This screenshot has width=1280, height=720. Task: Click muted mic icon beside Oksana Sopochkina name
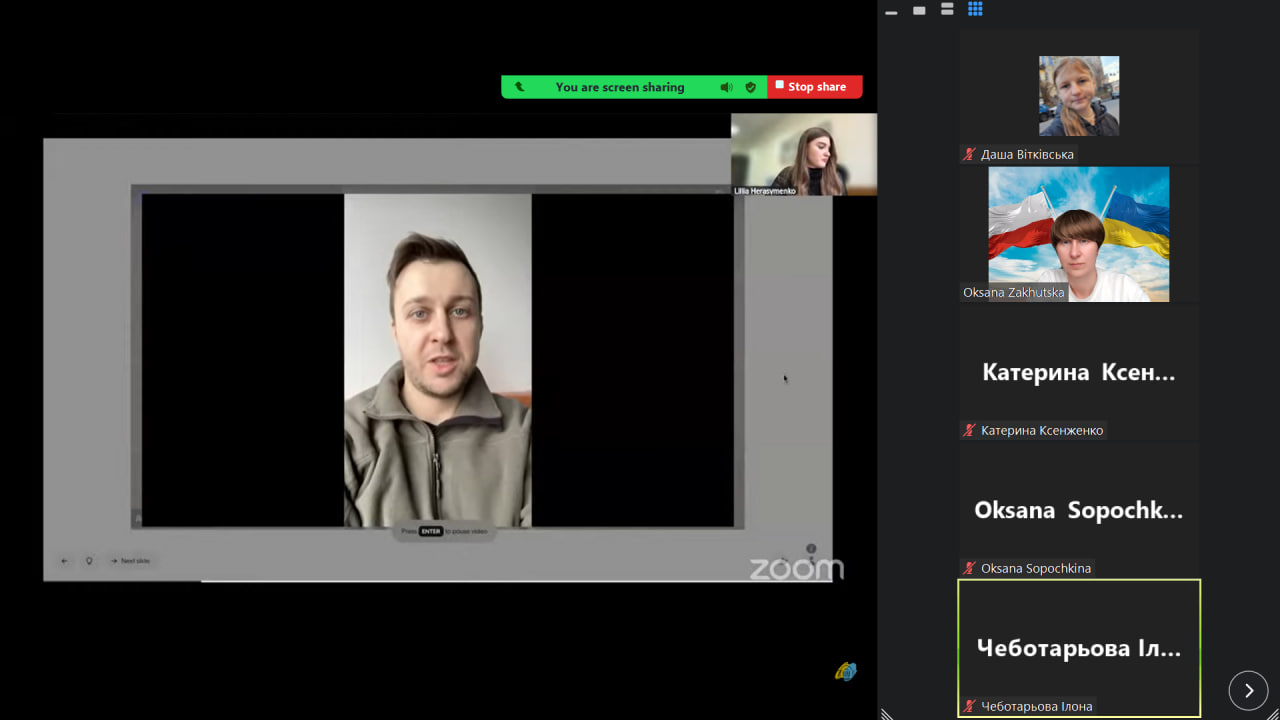[969, 568]
